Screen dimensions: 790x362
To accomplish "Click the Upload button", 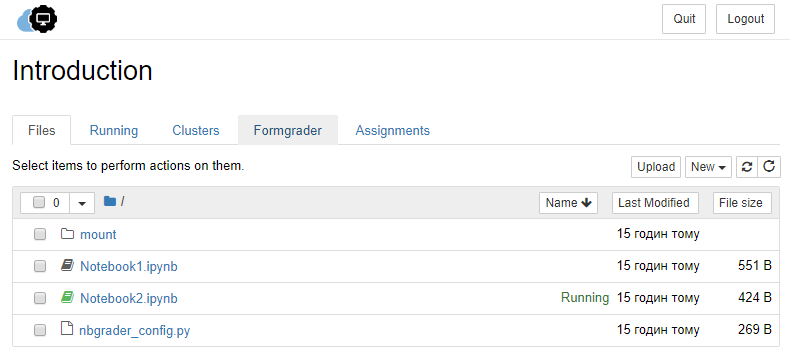I will (656, 167).
